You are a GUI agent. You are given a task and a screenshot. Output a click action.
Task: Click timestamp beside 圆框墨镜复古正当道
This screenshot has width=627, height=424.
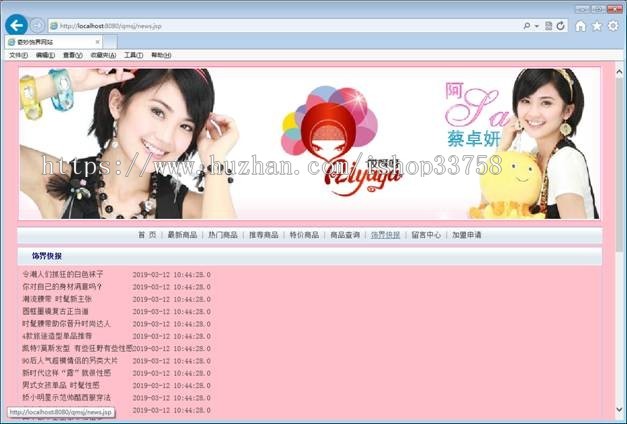(x=172, y=312)
